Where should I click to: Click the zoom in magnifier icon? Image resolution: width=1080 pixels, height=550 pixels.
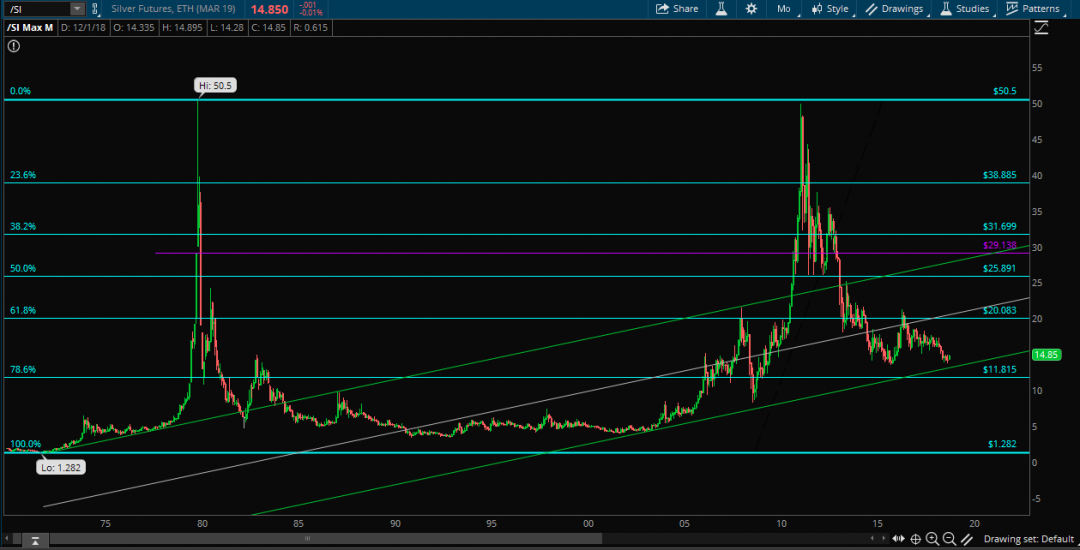click(x=933, y=539)
